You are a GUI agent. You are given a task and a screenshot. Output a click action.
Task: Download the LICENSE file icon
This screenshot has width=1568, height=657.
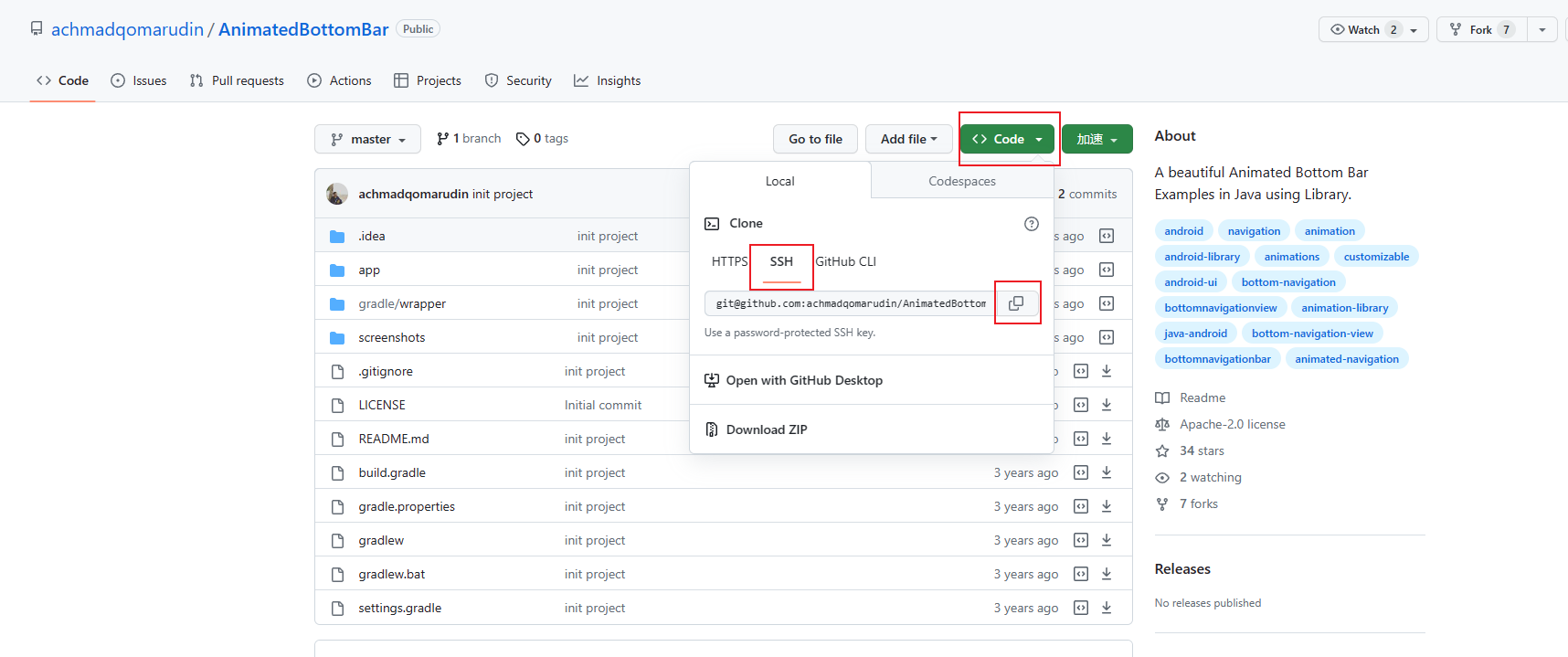pyautogui.click(x=1107, y=405)
